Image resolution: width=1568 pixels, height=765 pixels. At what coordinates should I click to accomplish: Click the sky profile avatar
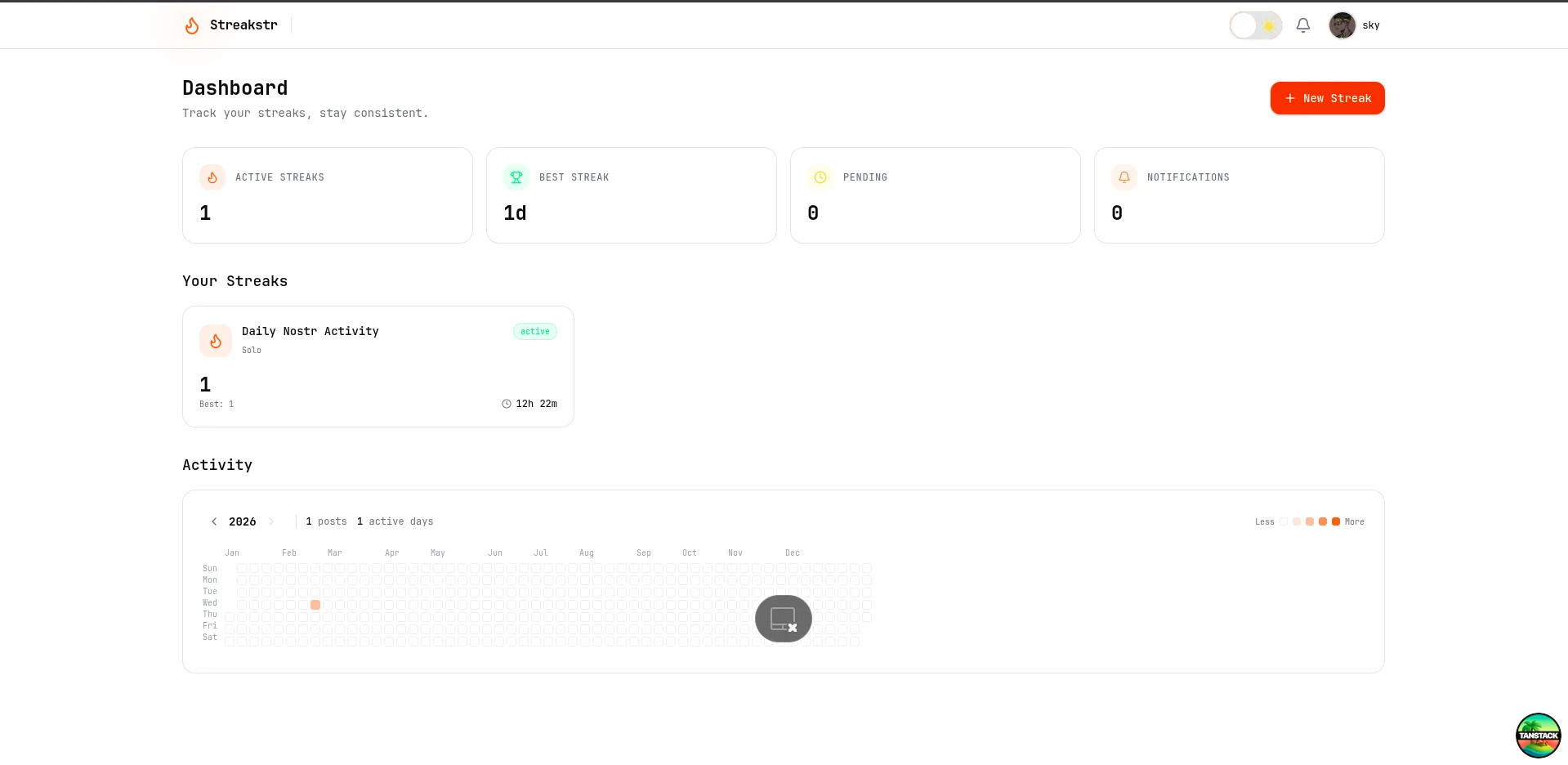pos(1342,25)
